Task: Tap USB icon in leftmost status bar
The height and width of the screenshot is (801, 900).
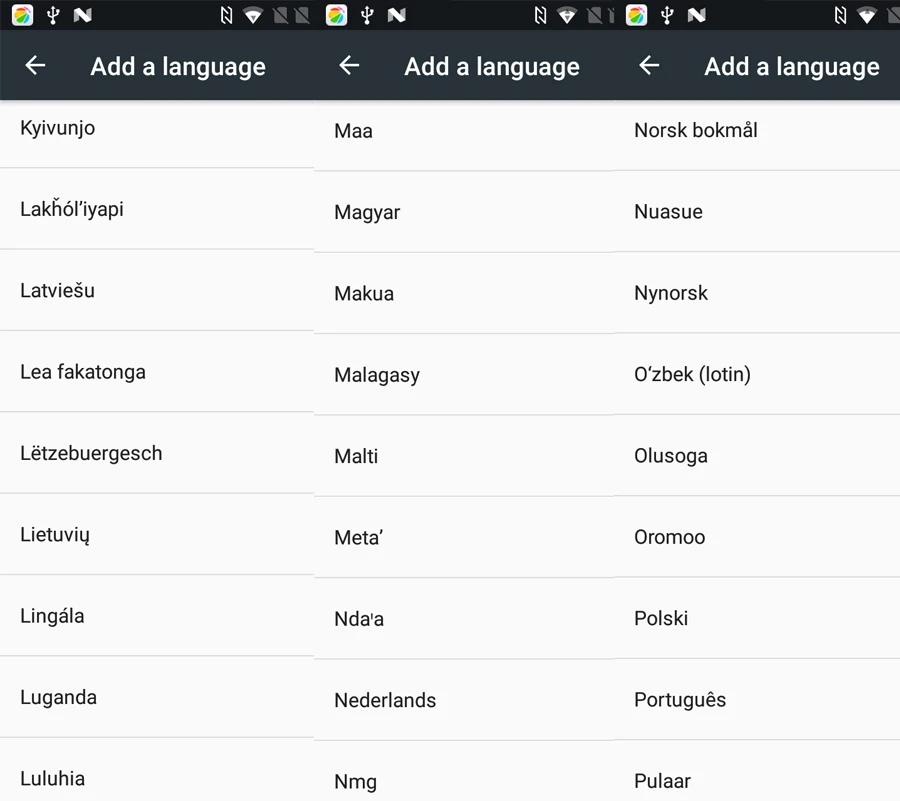Action: pyautogui.click(x=53, y=15)
